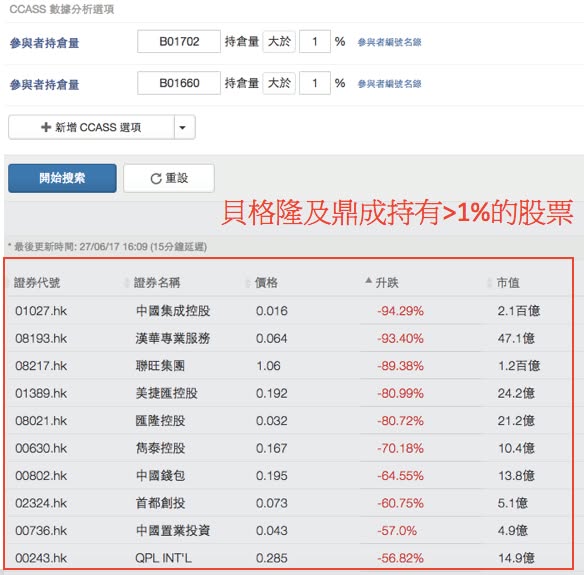Screen dimensions: 584x575
Task: Select stock code 00802.hk
Action: 41,476
